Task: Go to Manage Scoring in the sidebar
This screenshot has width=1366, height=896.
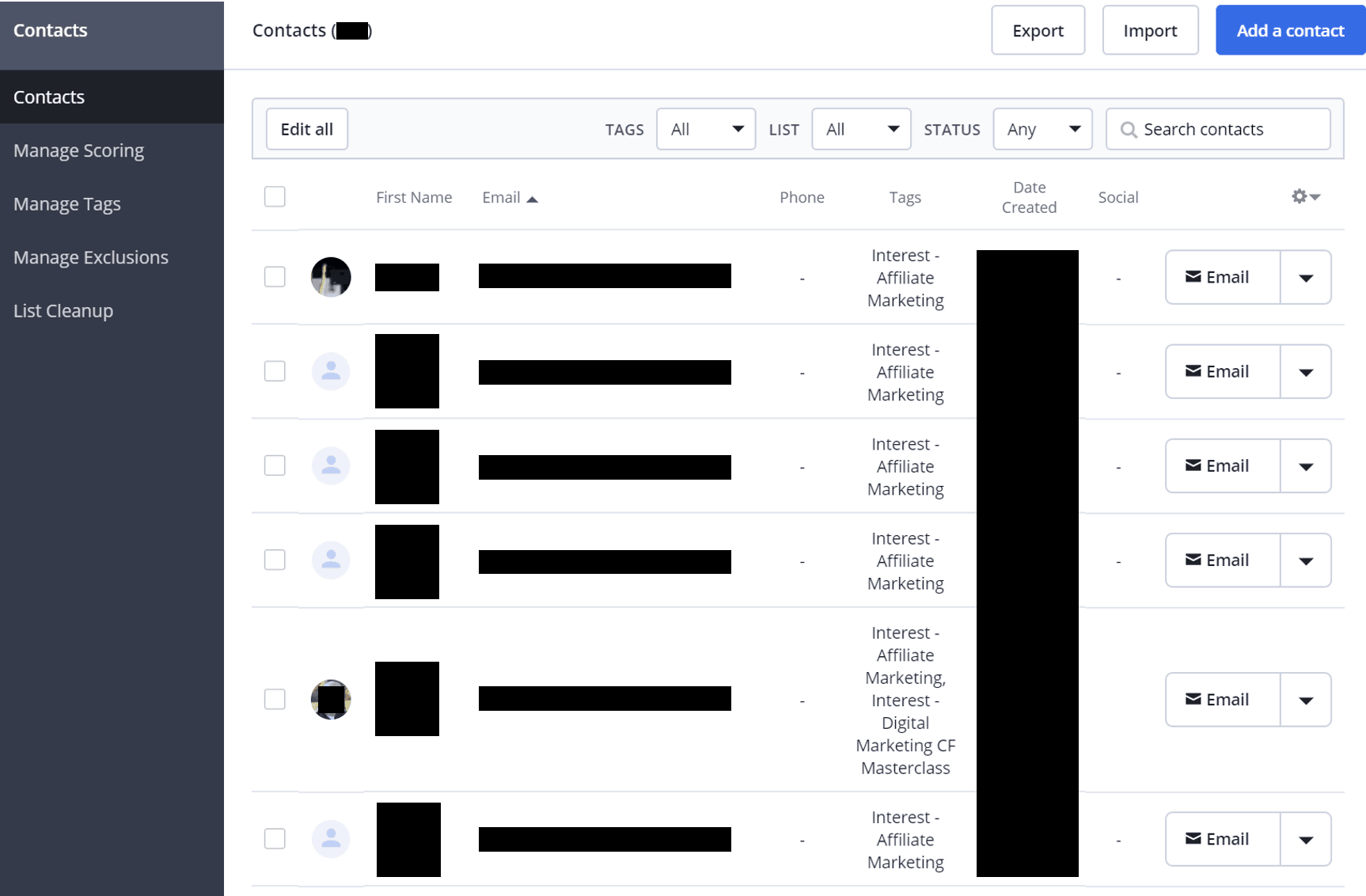Action: pyautogui.click(x=79, y=150)
